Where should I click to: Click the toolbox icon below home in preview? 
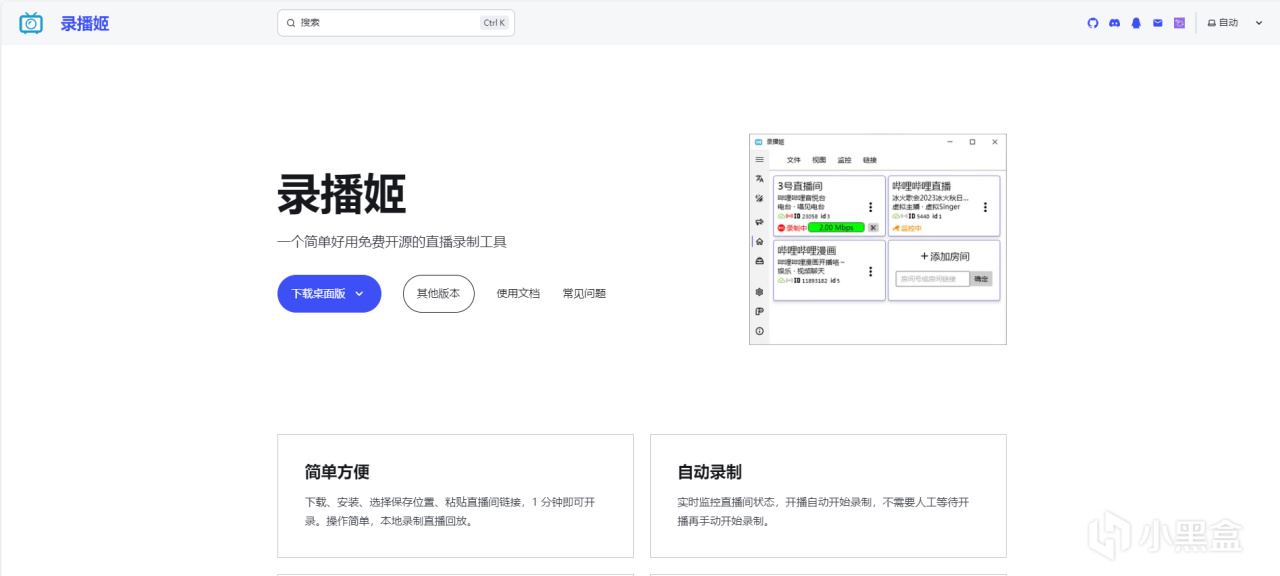(x=759, y=261)
